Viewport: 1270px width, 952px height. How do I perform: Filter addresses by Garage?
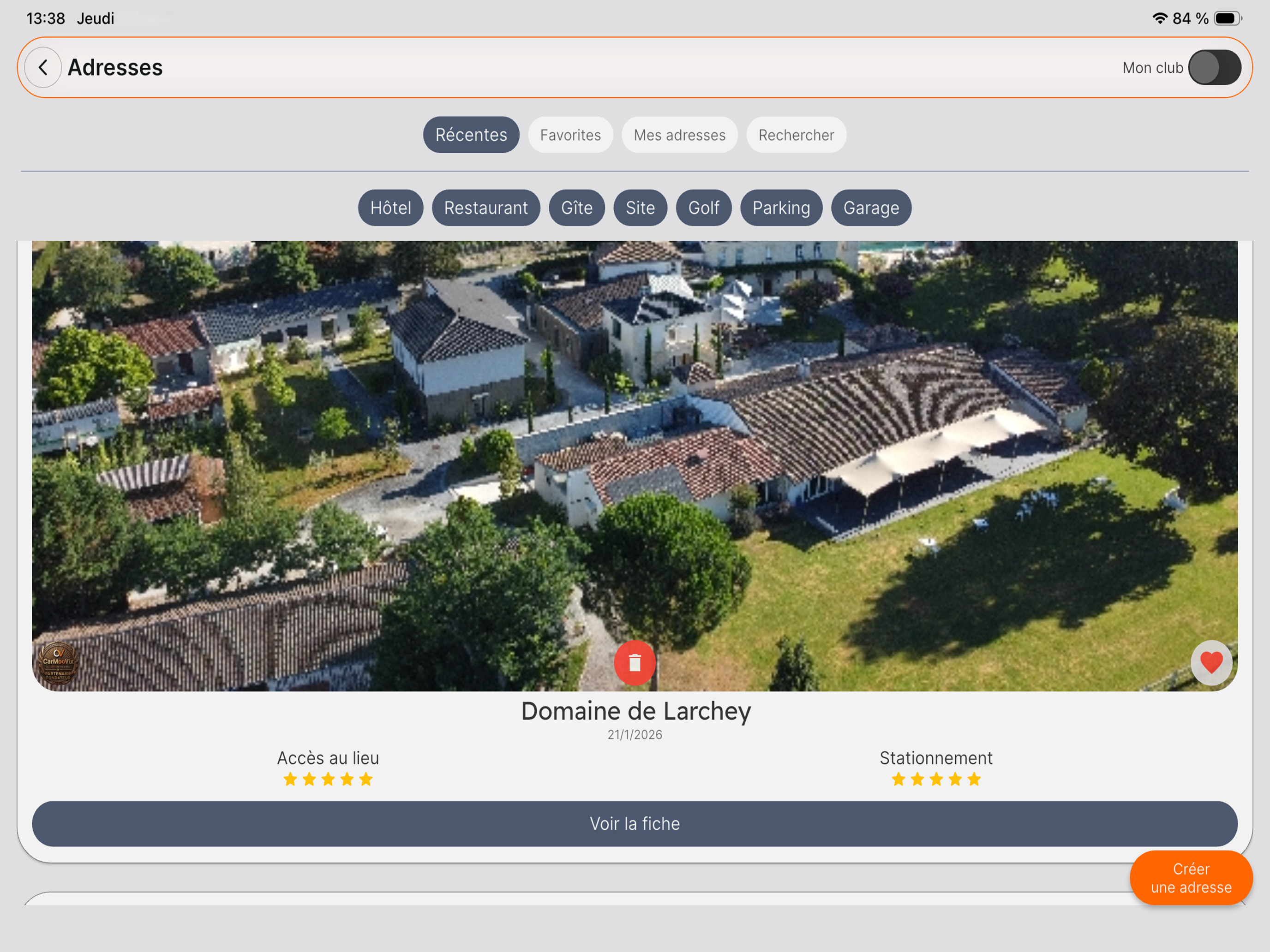click(872, 208)
